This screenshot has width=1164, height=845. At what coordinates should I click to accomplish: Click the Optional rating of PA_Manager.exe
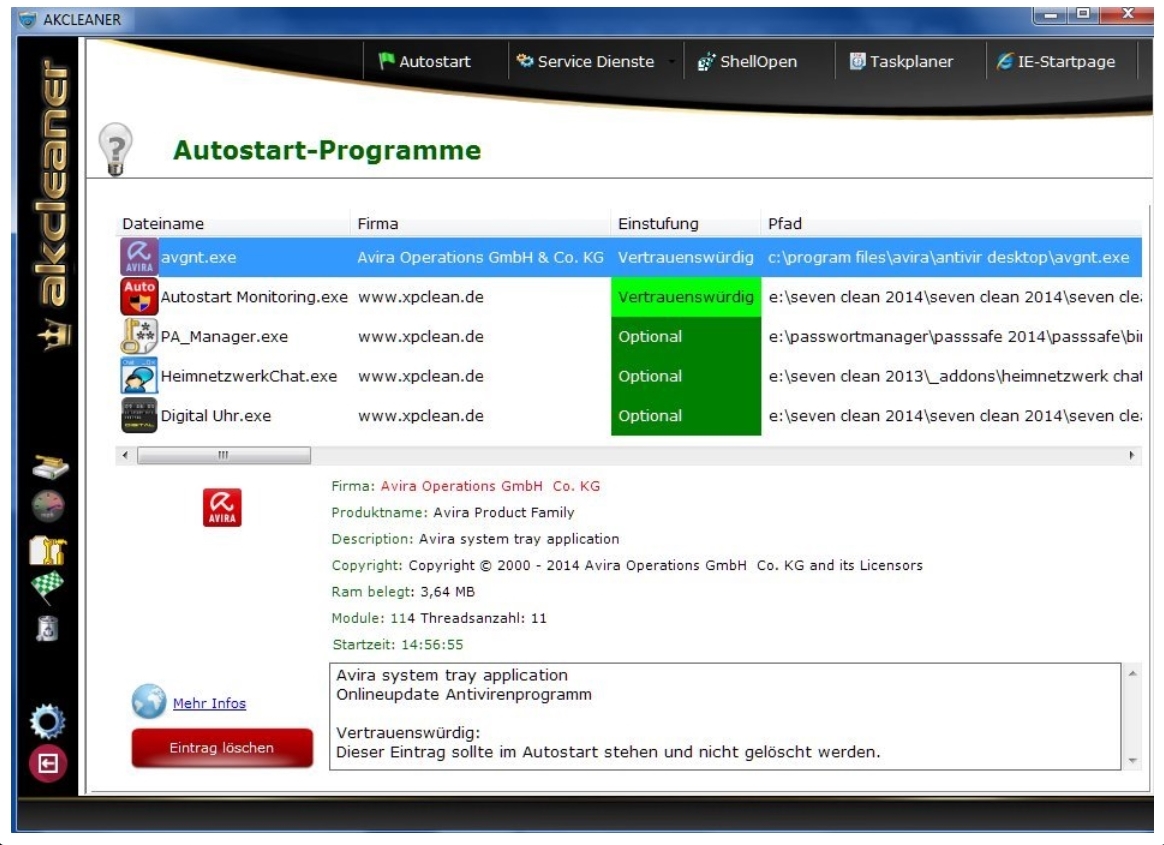(x=686, y=336)
